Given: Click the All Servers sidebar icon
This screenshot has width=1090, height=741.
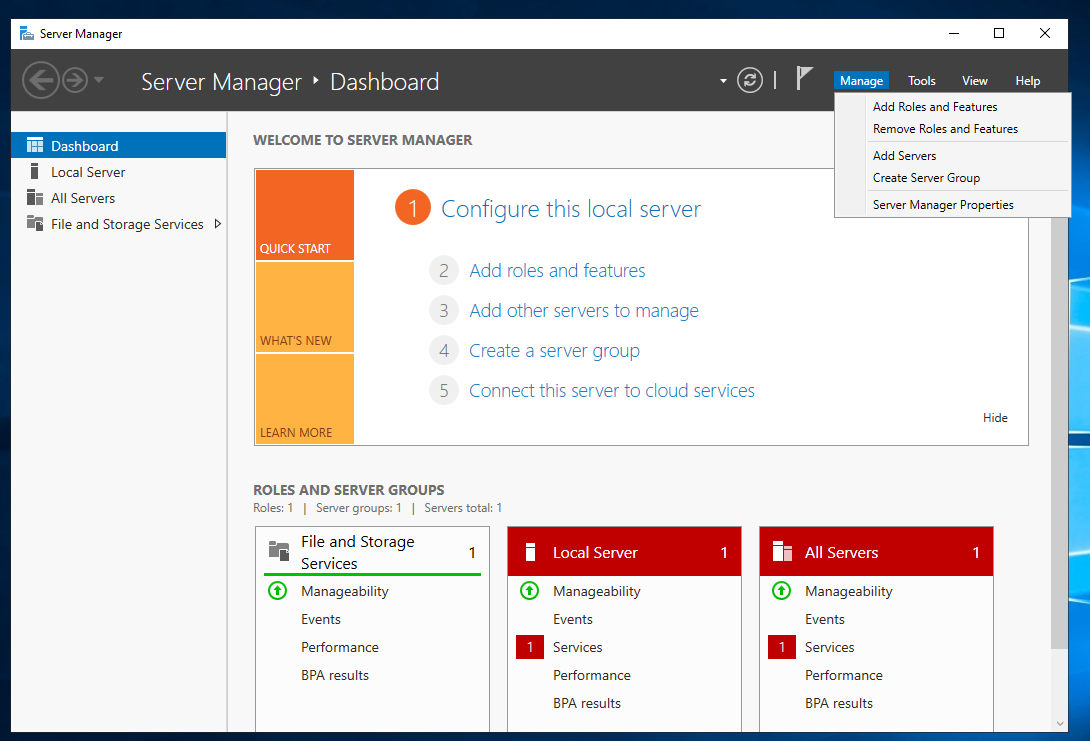Looking at the screenshot, I should (x=35, y=198).
